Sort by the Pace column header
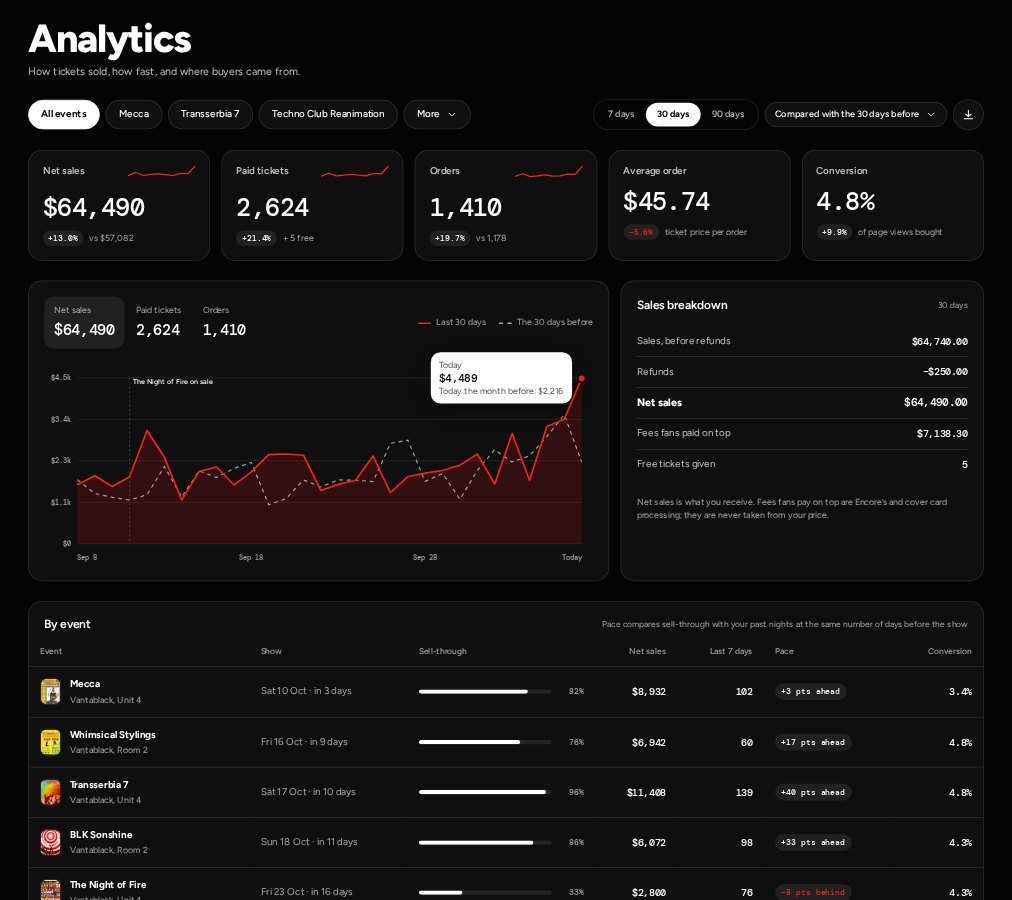1012x900 pixels. click(x=784, y=651)
